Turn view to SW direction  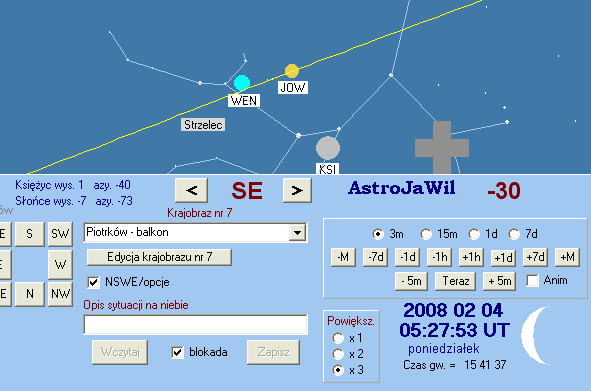pyautogui.click(x=60, y=234)
